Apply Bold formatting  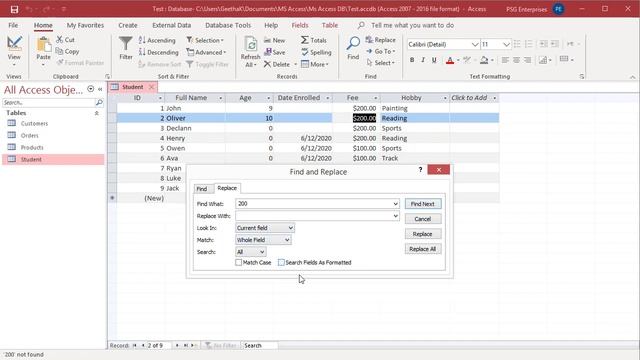click(x=412, y=60)
